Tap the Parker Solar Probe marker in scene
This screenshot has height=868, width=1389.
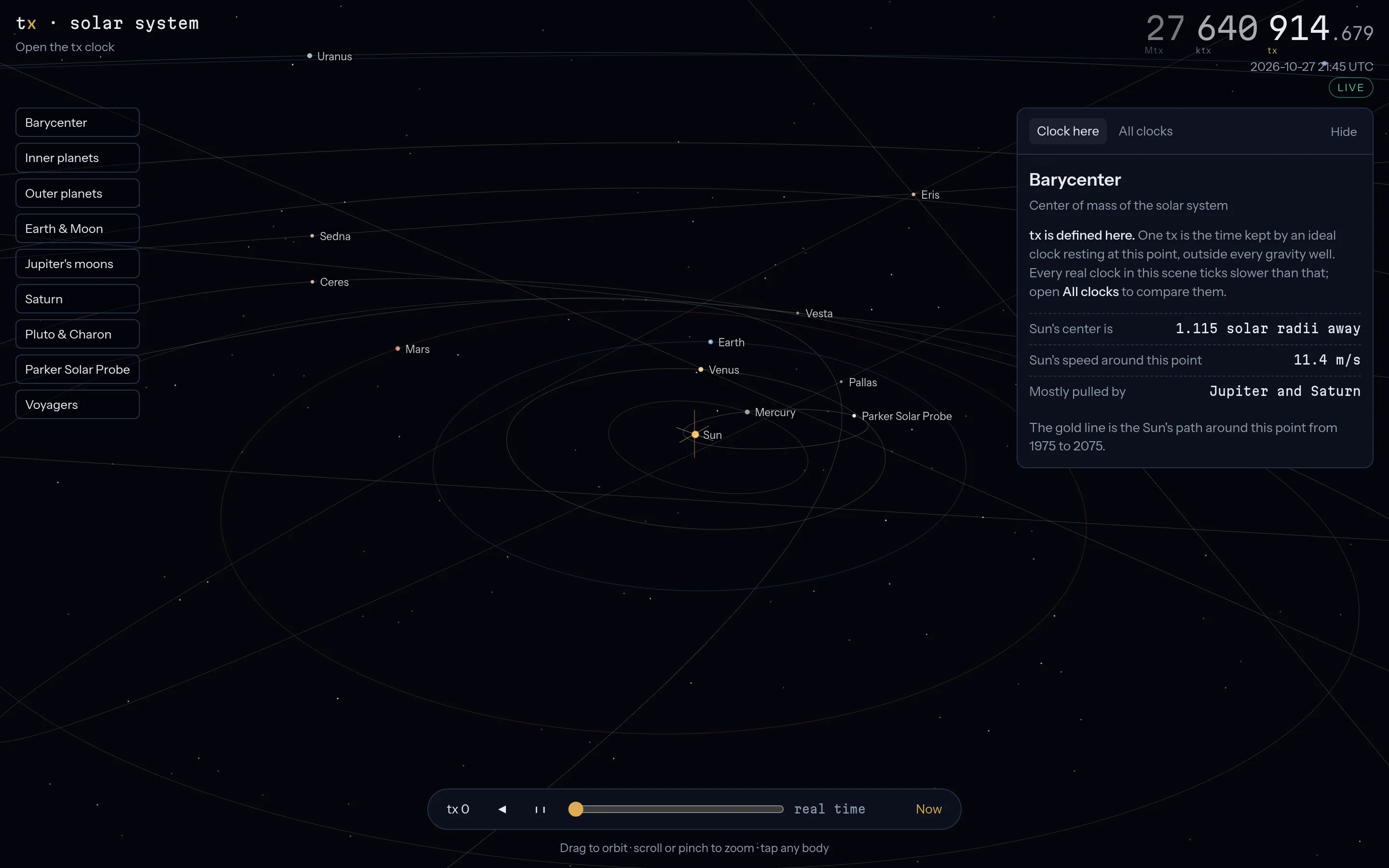tap(854, 416)
